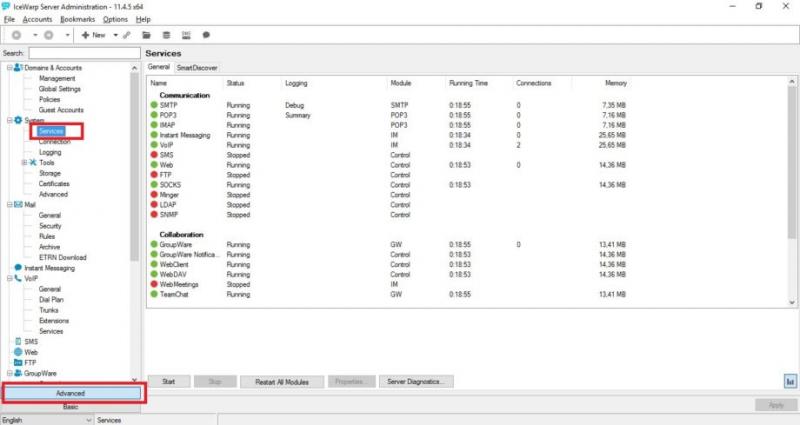Collapse the Mail tree node
The image size is (800, 425).
(9, 205)
